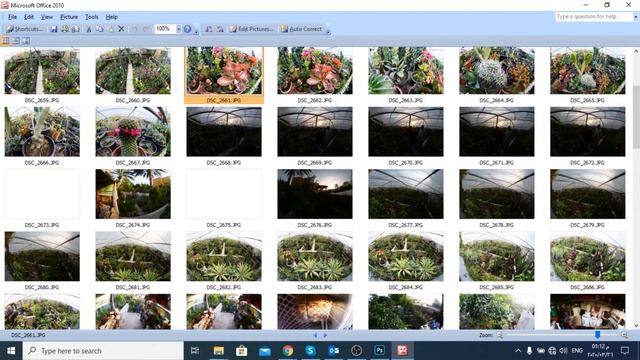Click the Paste icon in toolbar
Screen dimensions: 640x360
(111, 29)
